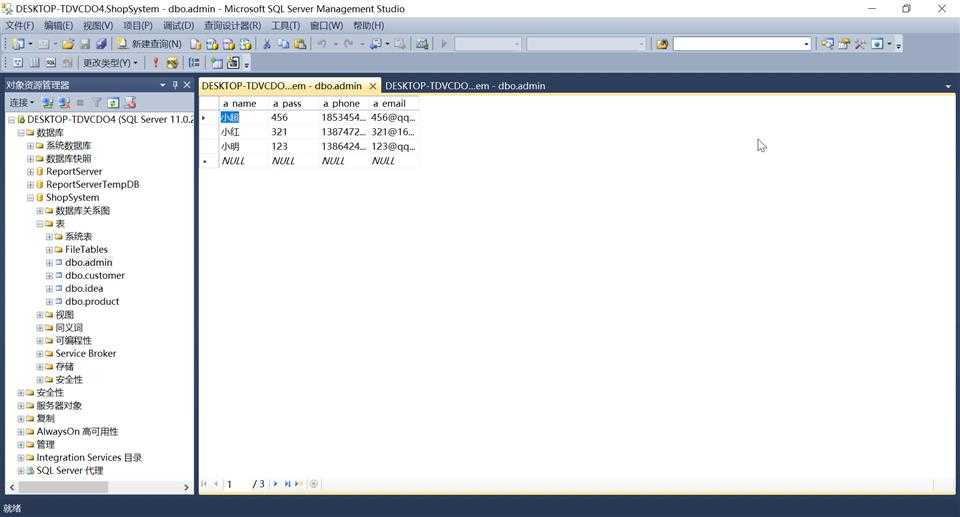The width and height of the screenshot is (960, 517).
Task: Expand the dbo.customer table node
Action: tap(50, 276)
